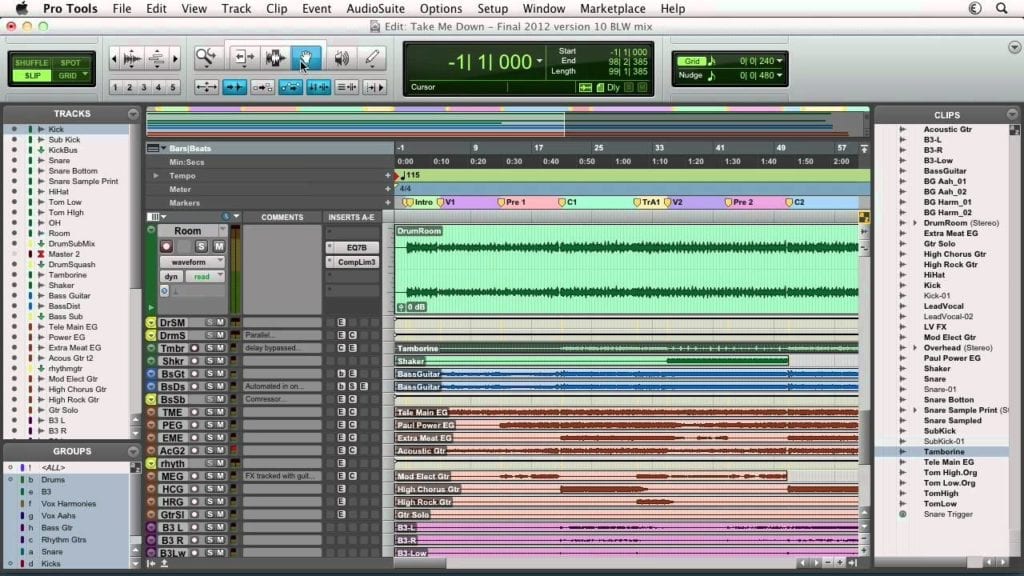
Task: Select the Selector tool
Action: (x=275, y=58)
